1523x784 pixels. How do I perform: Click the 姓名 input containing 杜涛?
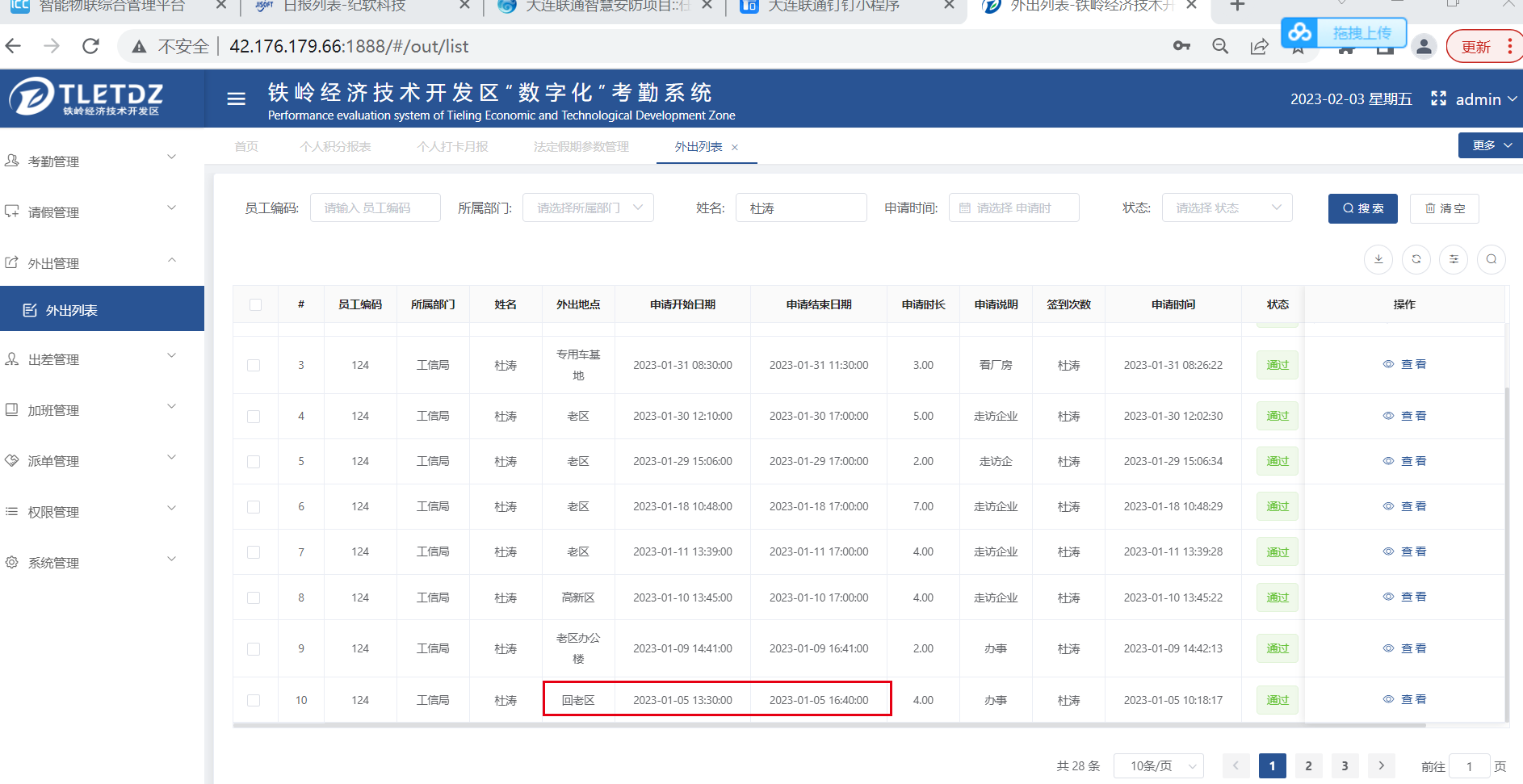(x=801, y=208)
